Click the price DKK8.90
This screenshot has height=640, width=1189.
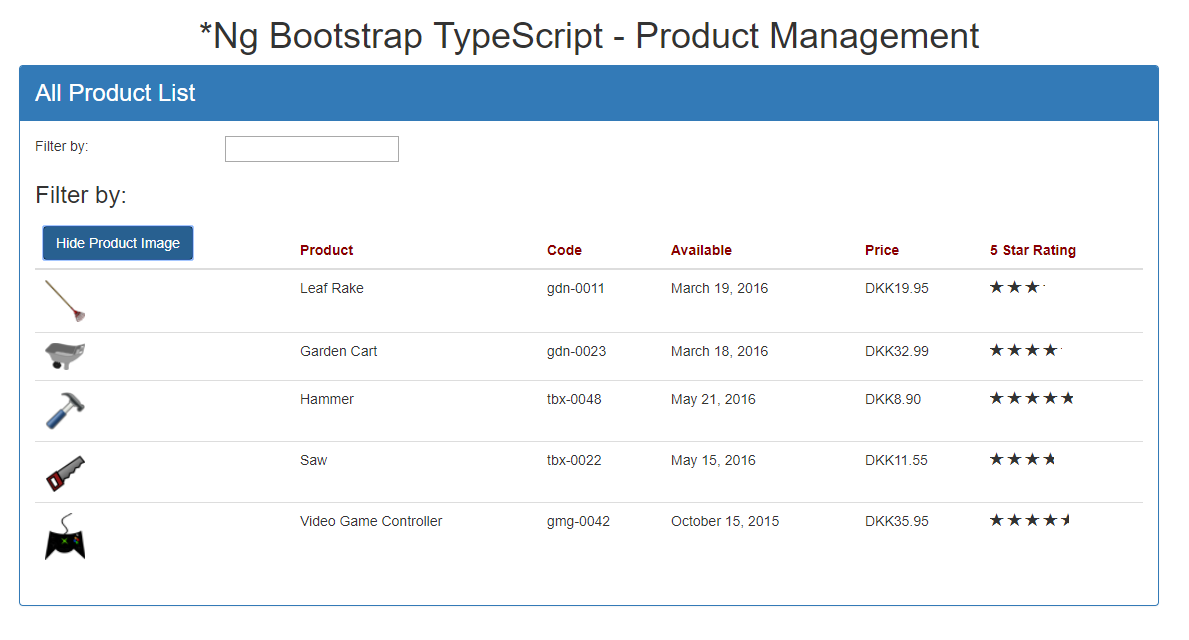point(893,399)
